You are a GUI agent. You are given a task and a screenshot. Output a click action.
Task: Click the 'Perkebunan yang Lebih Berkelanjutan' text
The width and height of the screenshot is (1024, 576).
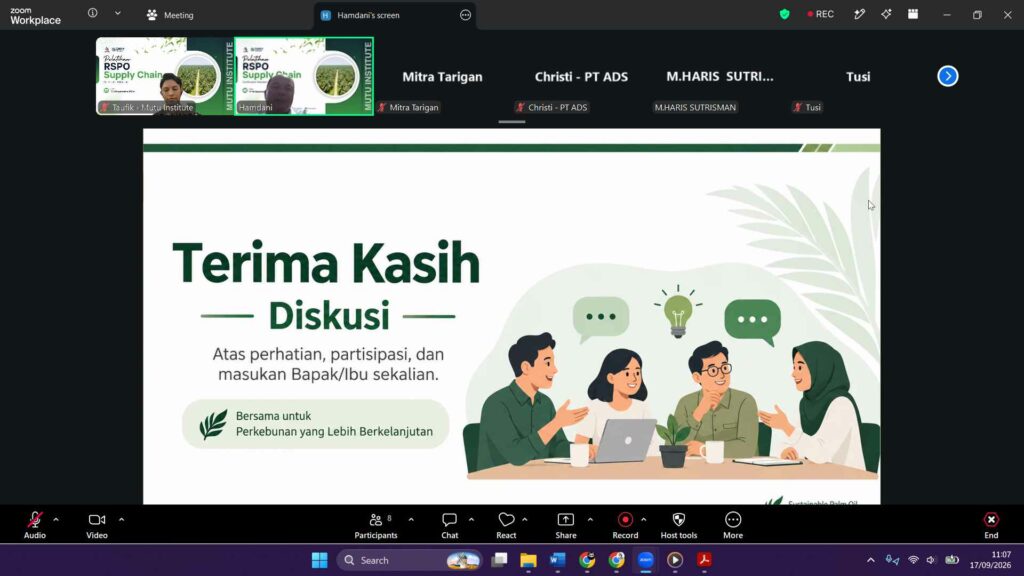click(x=334, y=432)
